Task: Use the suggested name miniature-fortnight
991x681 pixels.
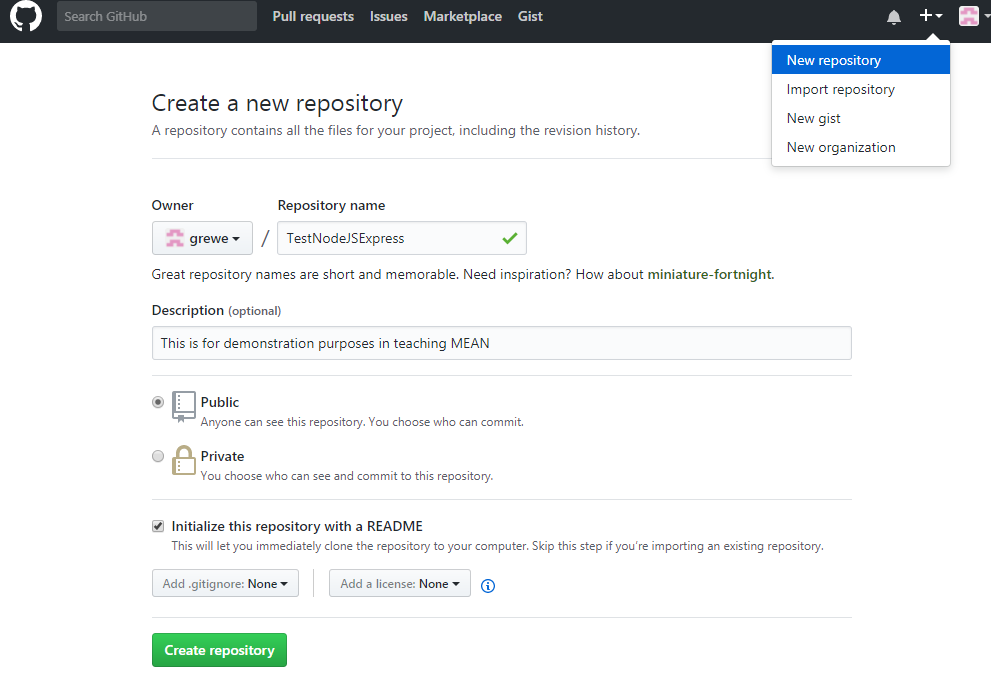Action: 710,274
